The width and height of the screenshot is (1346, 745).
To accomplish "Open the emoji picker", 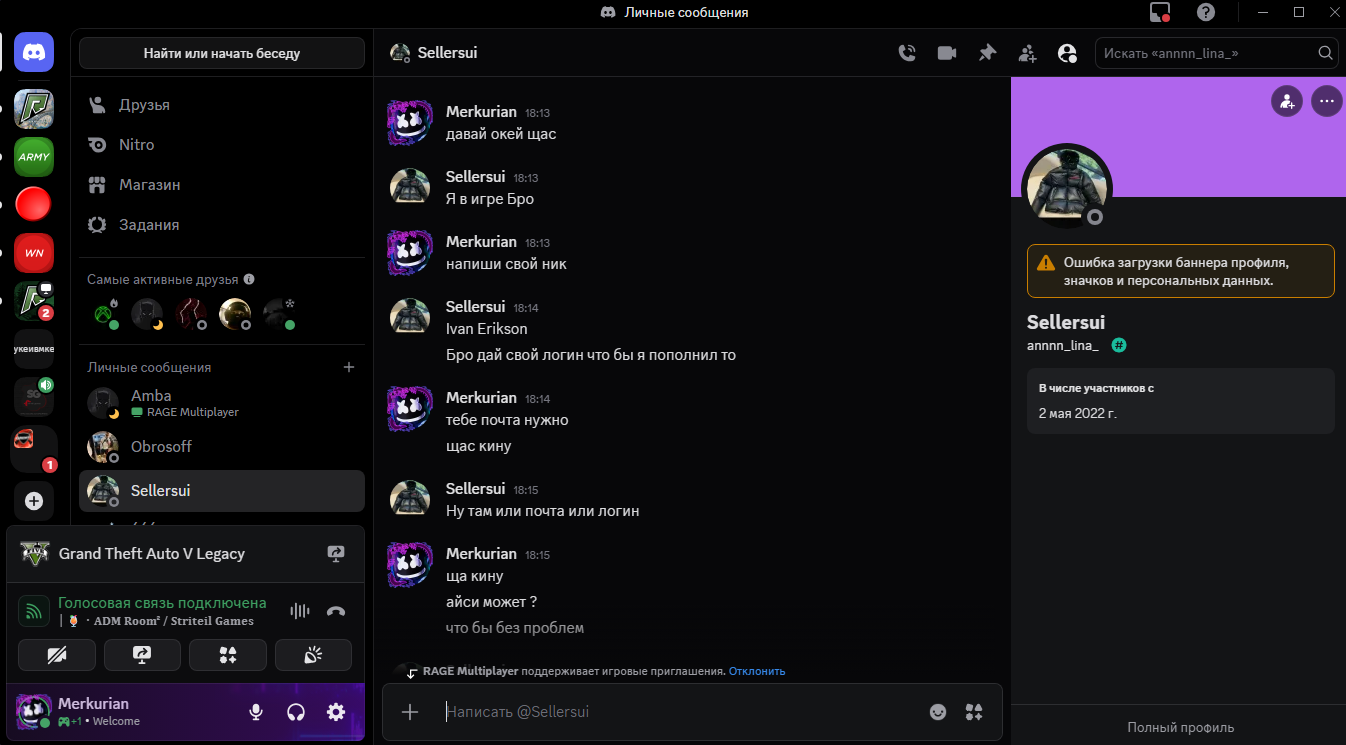I will pyautogui.click(x=938, y=712).
